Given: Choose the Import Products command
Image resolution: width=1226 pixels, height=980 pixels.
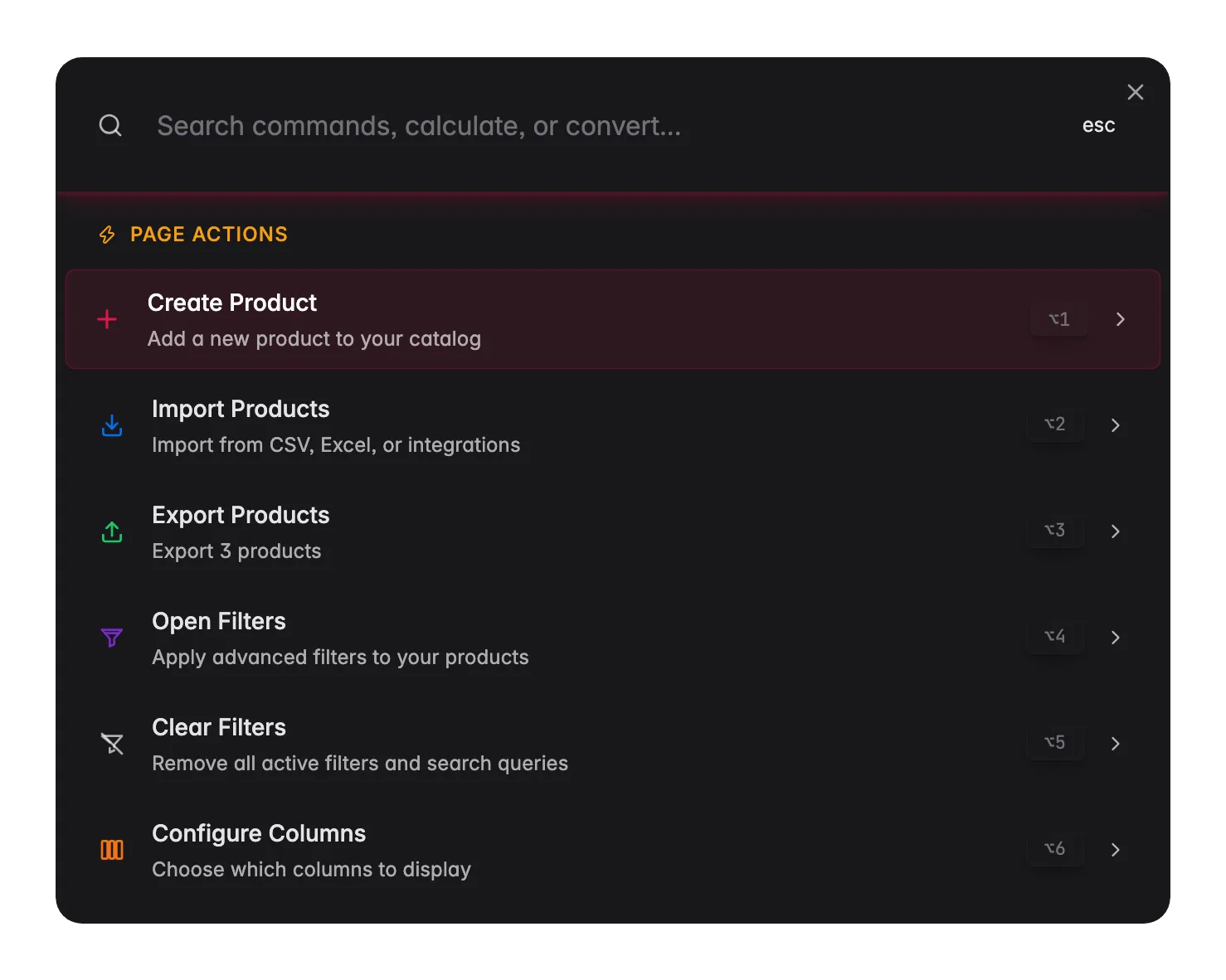Looking at the screenshot, I should [613, 425].
